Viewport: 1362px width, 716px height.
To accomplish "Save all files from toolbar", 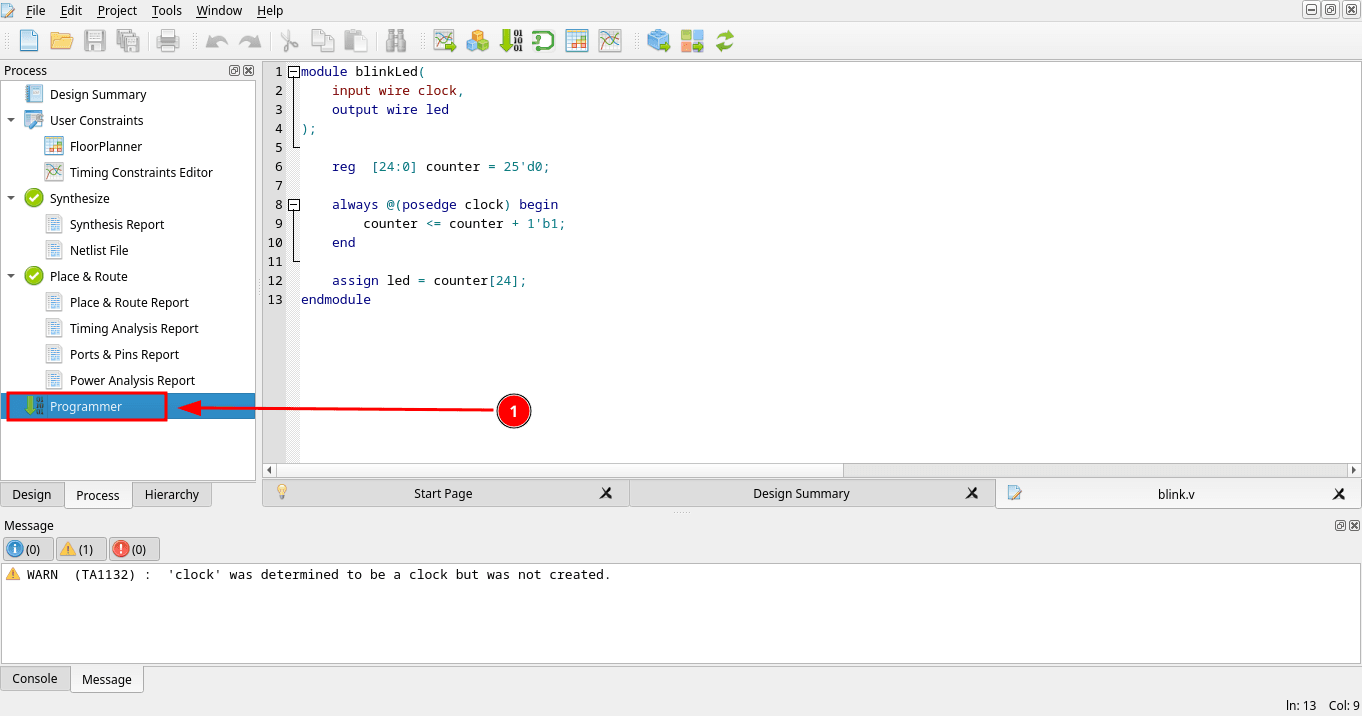I will [128, 41].
